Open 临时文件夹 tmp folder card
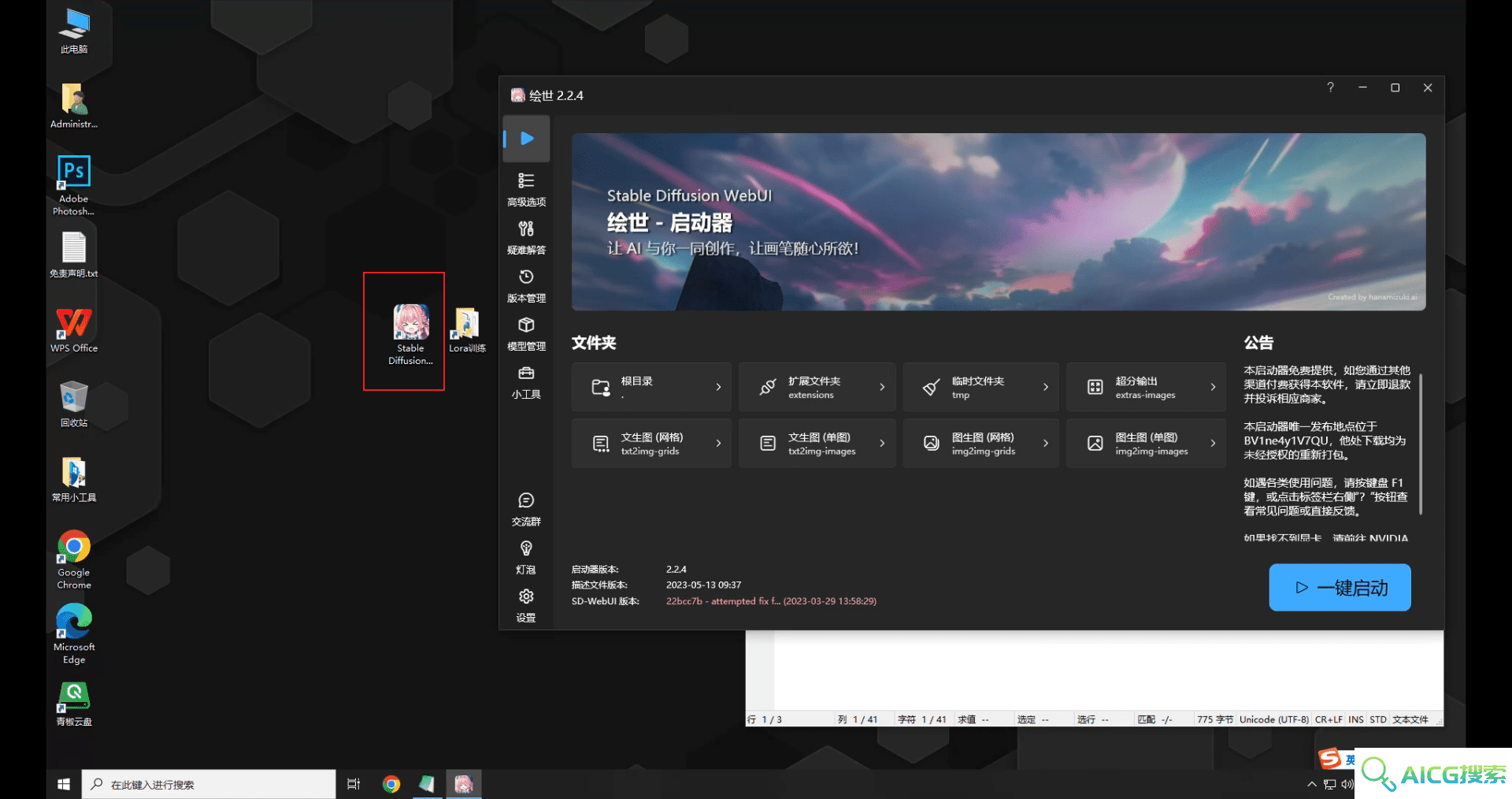 980,387
